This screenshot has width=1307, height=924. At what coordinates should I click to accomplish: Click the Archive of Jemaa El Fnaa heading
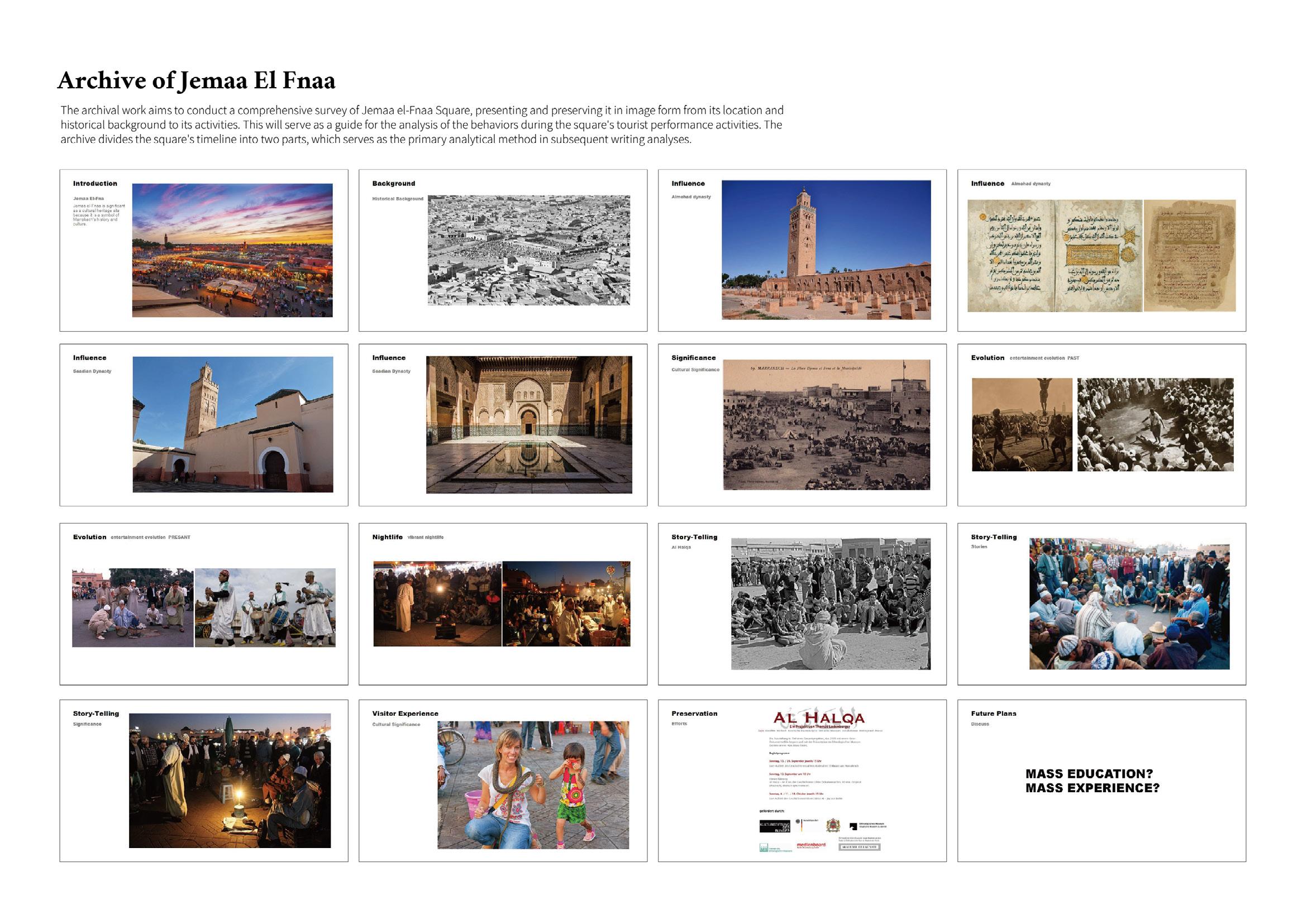pyautogui.click(x=197, y=80)
